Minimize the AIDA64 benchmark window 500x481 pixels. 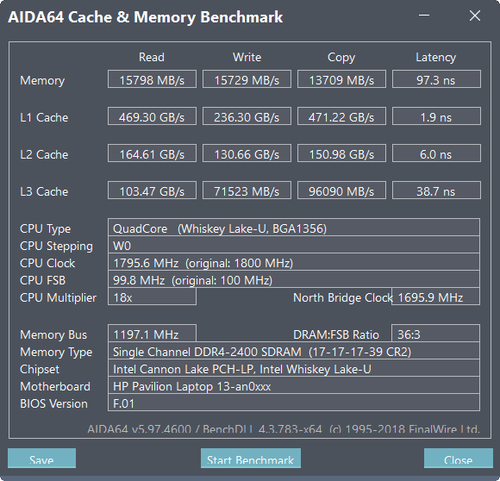424,15
